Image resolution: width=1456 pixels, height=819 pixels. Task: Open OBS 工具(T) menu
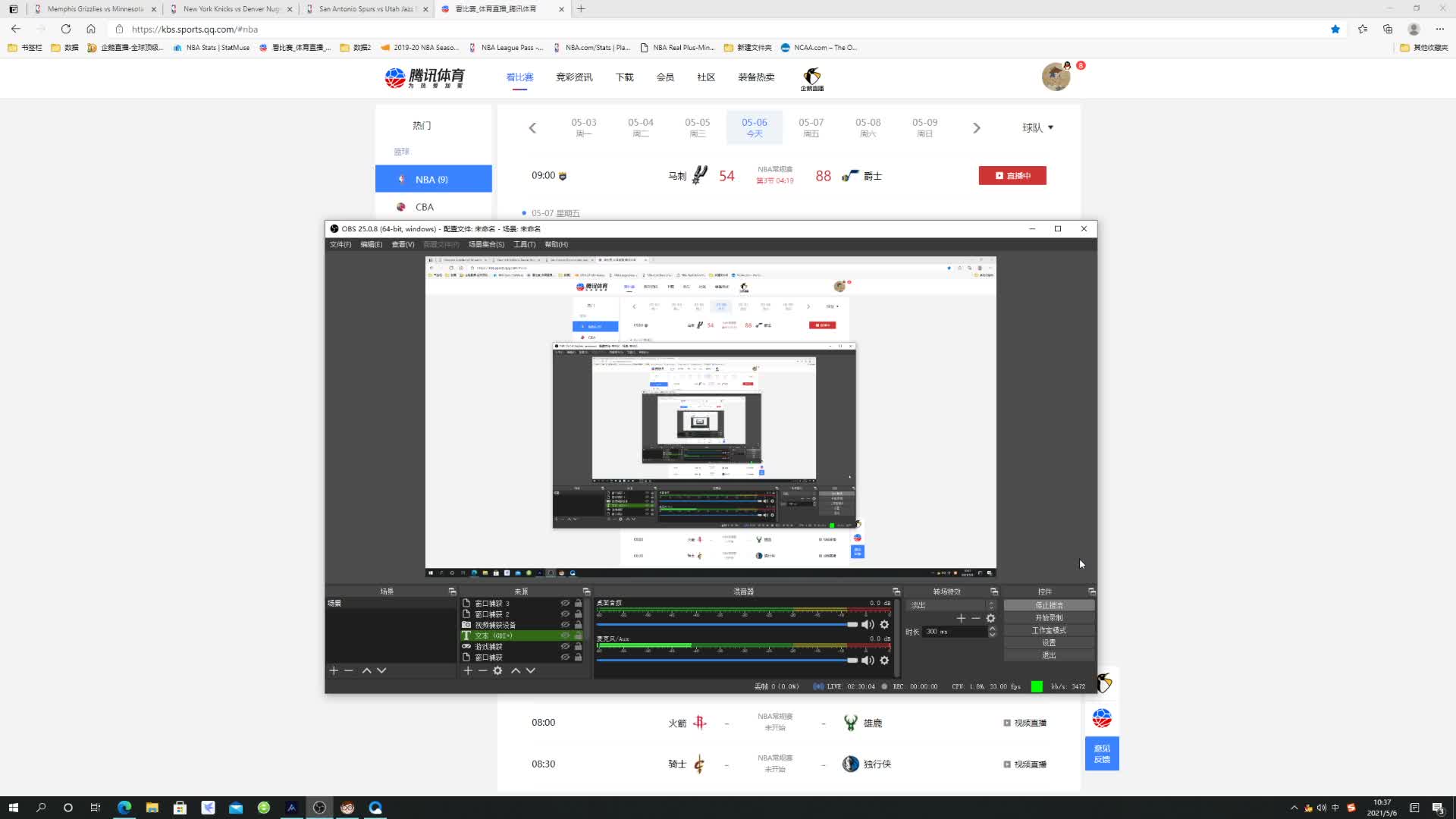pyautogui.click(x=524, y=244)
